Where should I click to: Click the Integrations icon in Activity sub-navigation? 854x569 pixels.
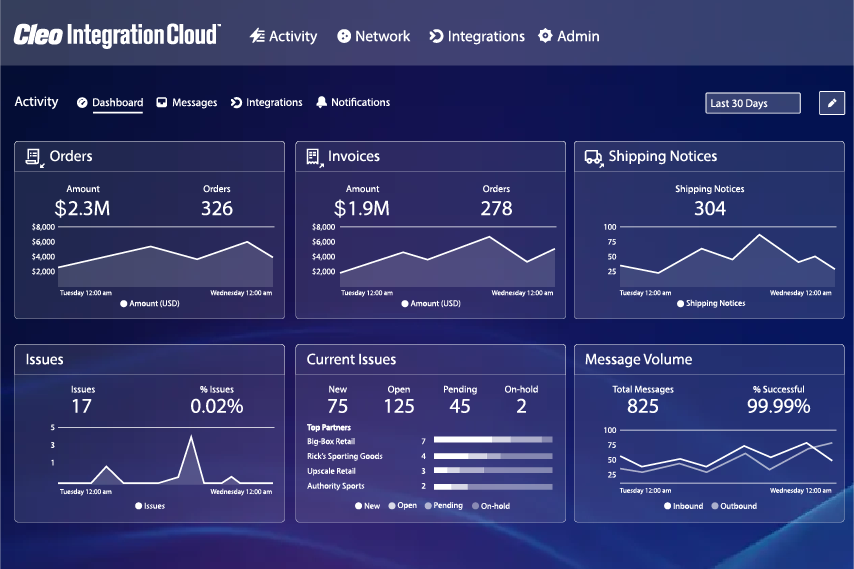[236, 102]
